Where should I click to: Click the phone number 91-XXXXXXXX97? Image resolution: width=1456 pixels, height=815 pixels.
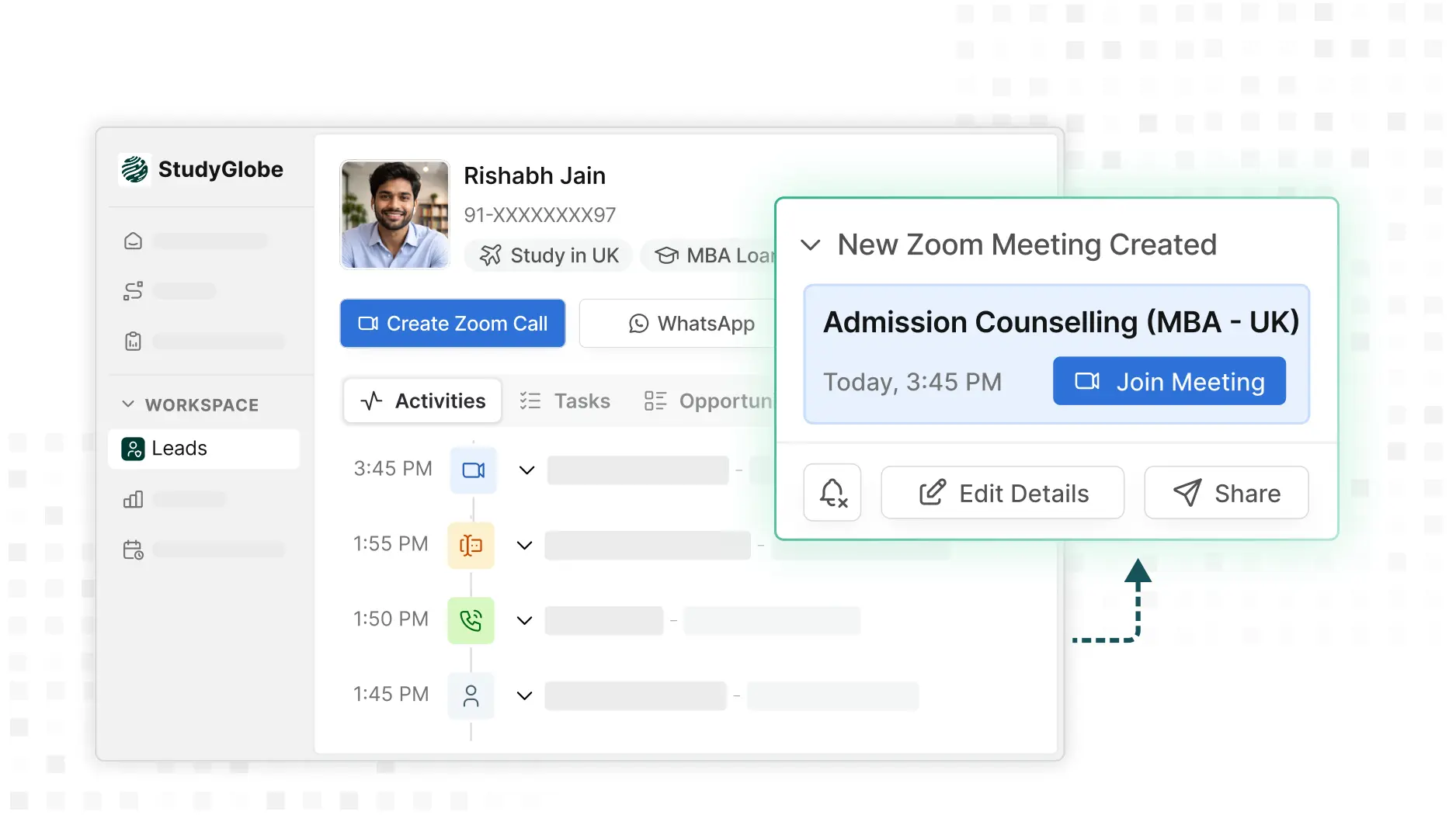540,215
